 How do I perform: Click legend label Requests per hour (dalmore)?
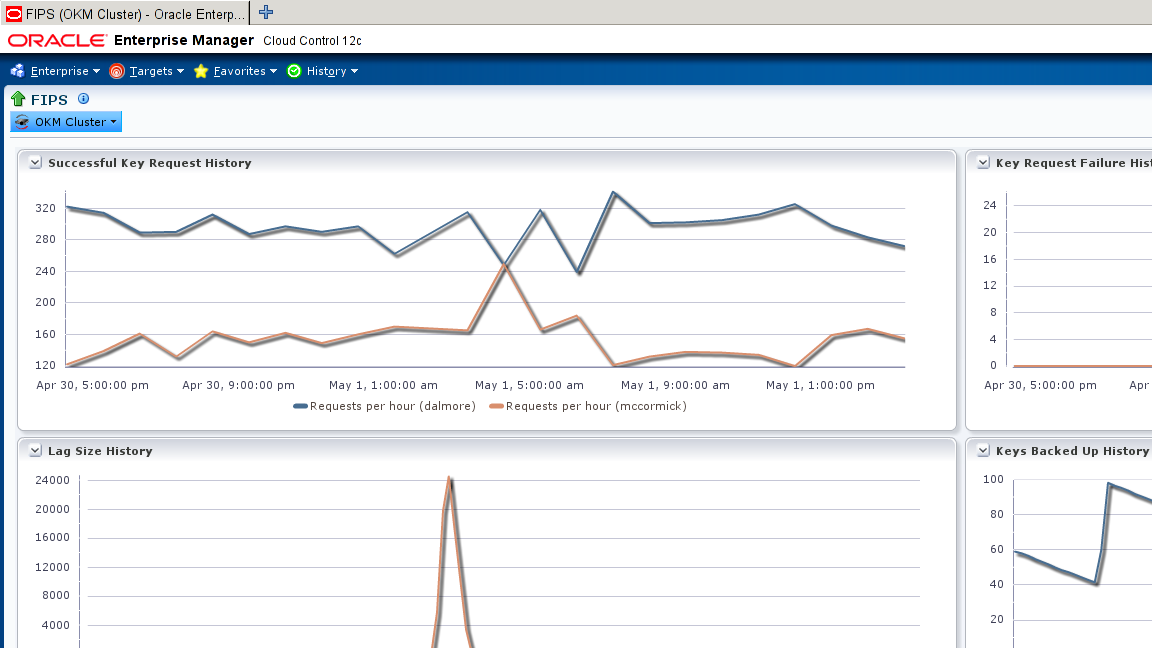(x=393, y=406)
